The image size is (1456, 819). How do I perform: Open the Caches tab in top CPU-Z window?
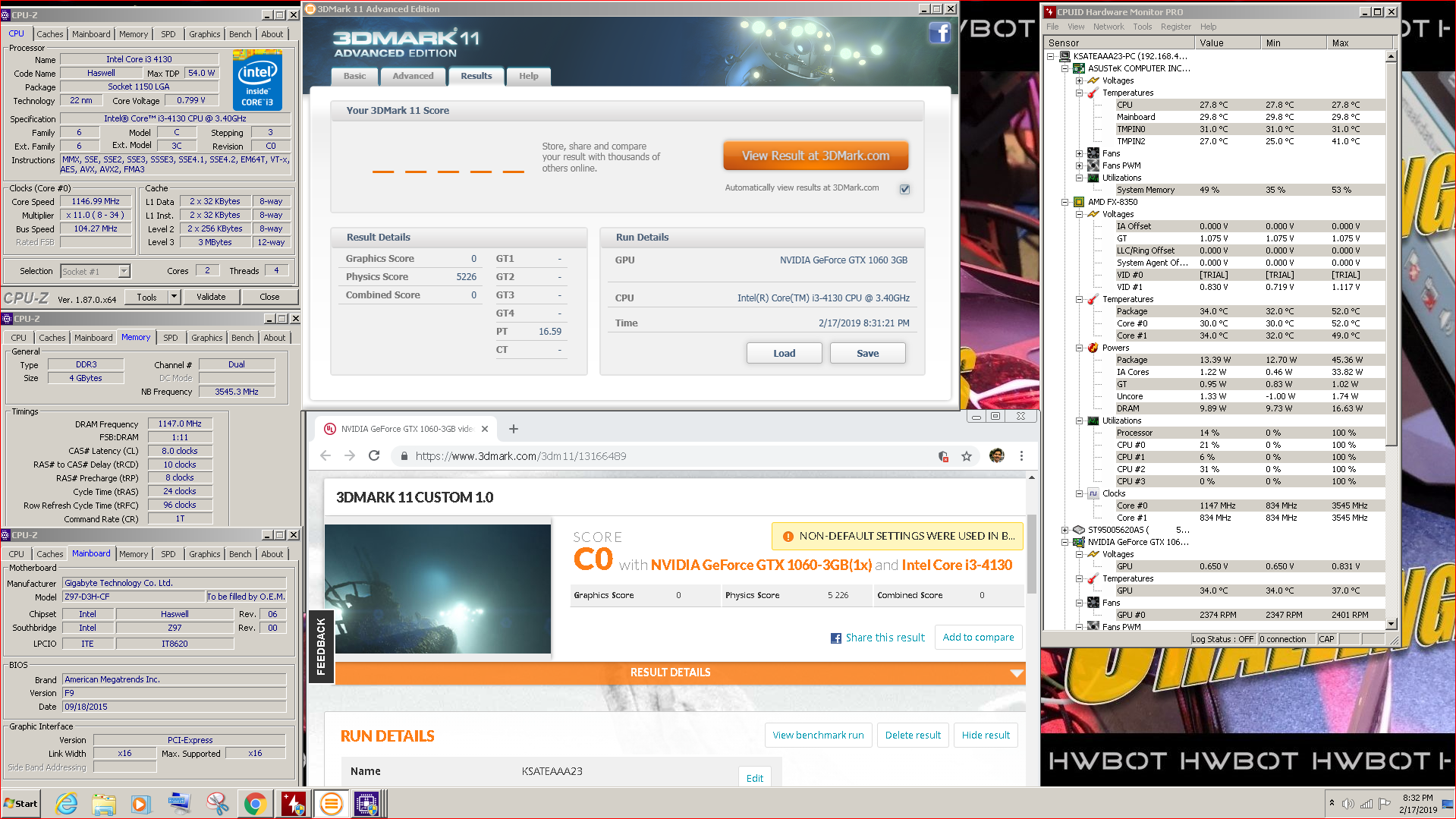point(50,34)
